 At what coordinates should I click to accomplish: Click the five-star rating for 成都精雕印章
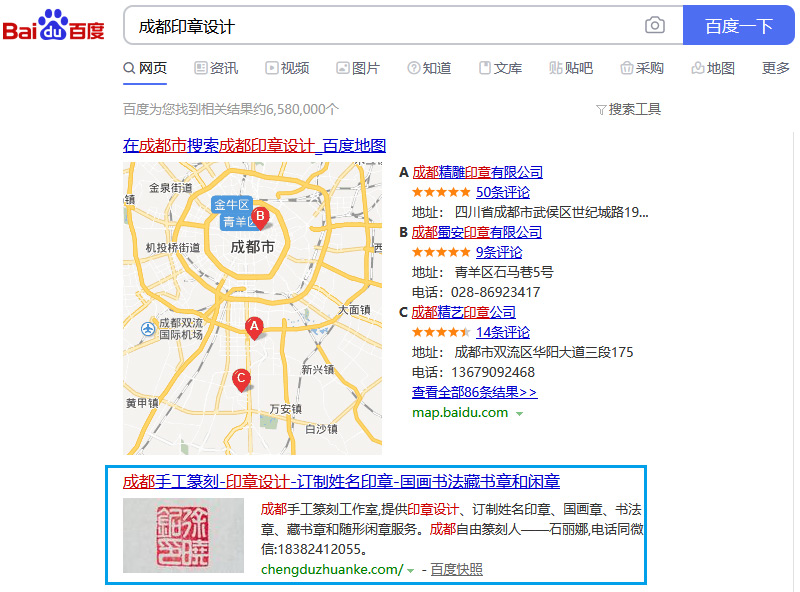click(x=441, y=192)
